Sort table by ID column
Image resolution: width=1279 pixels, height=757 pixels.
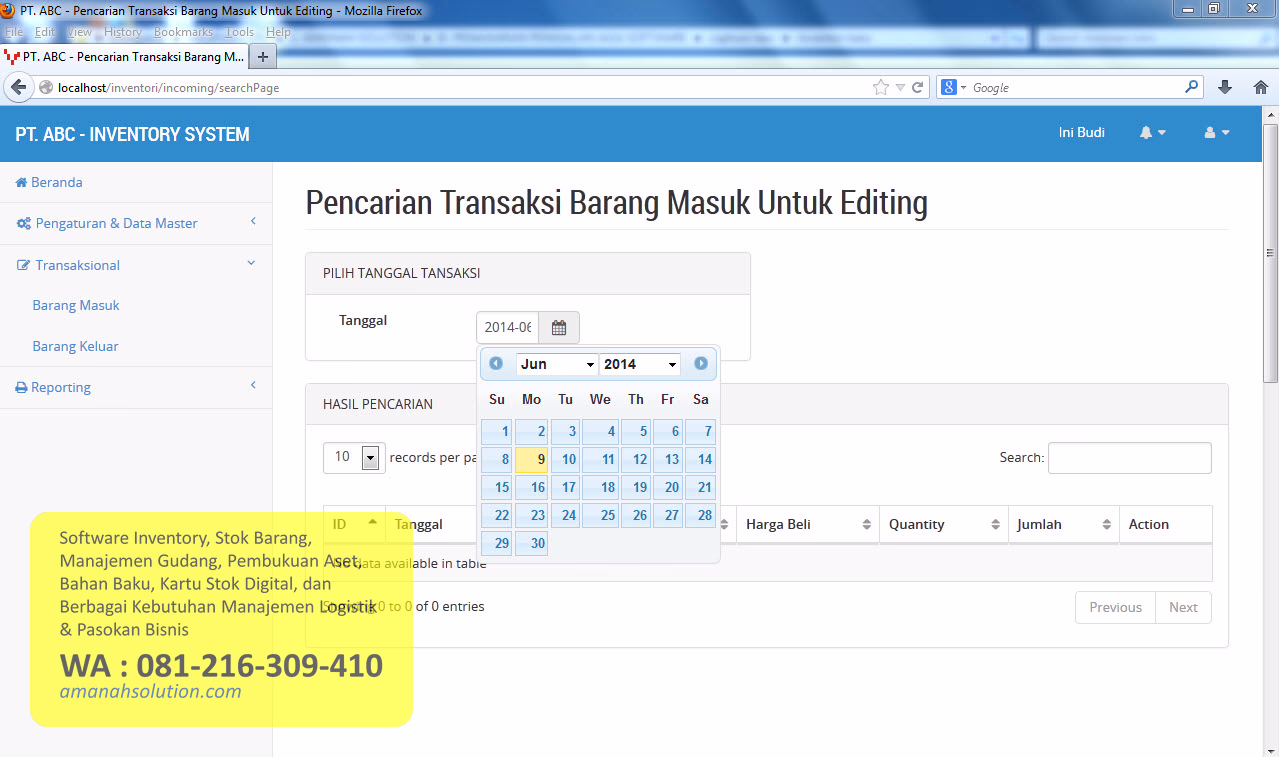click(354, 524)
